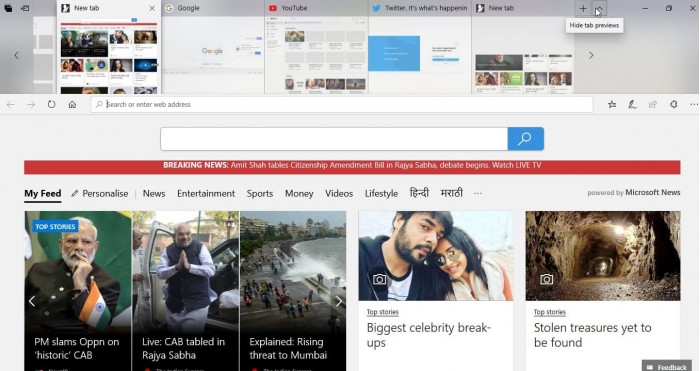The height and width of the screenshot is (371, 700).
Task: Open the YouTube tab preview thumbnail
Action: [317, 55]
